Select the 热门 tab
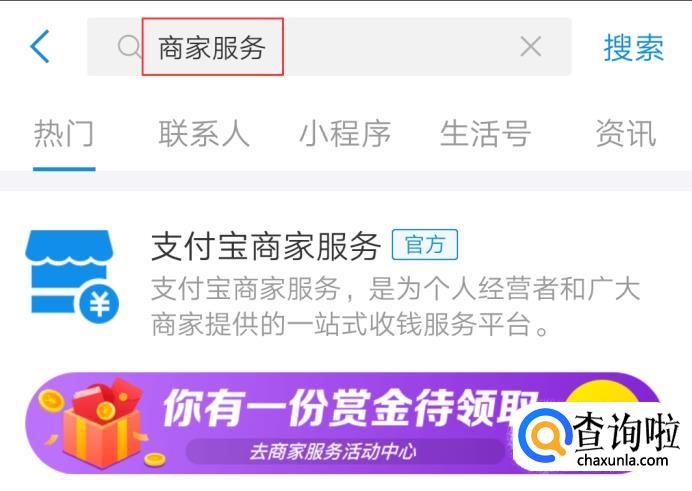This screenshot has height=491, width=692. coord(64,133)
